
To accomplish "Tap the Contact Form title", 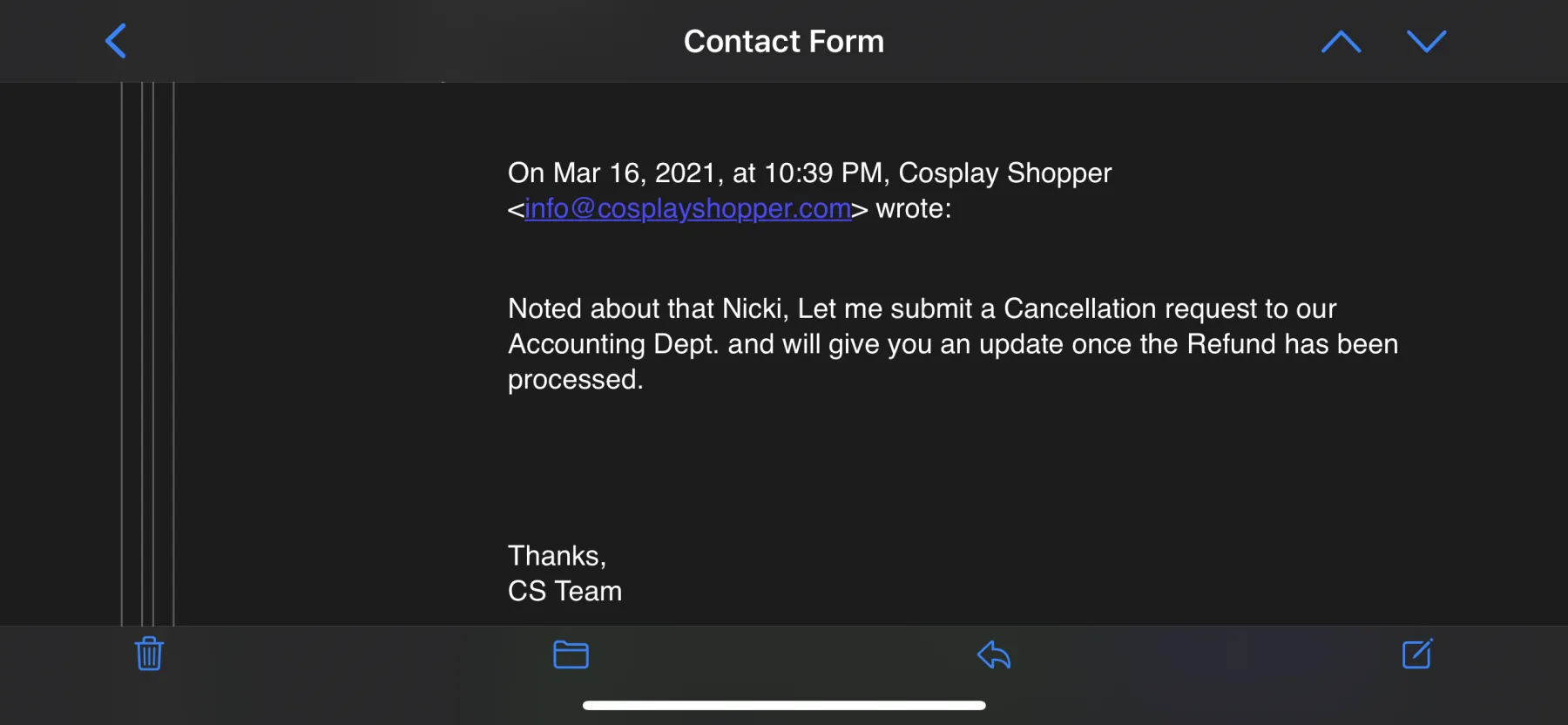I will point(783,41).
